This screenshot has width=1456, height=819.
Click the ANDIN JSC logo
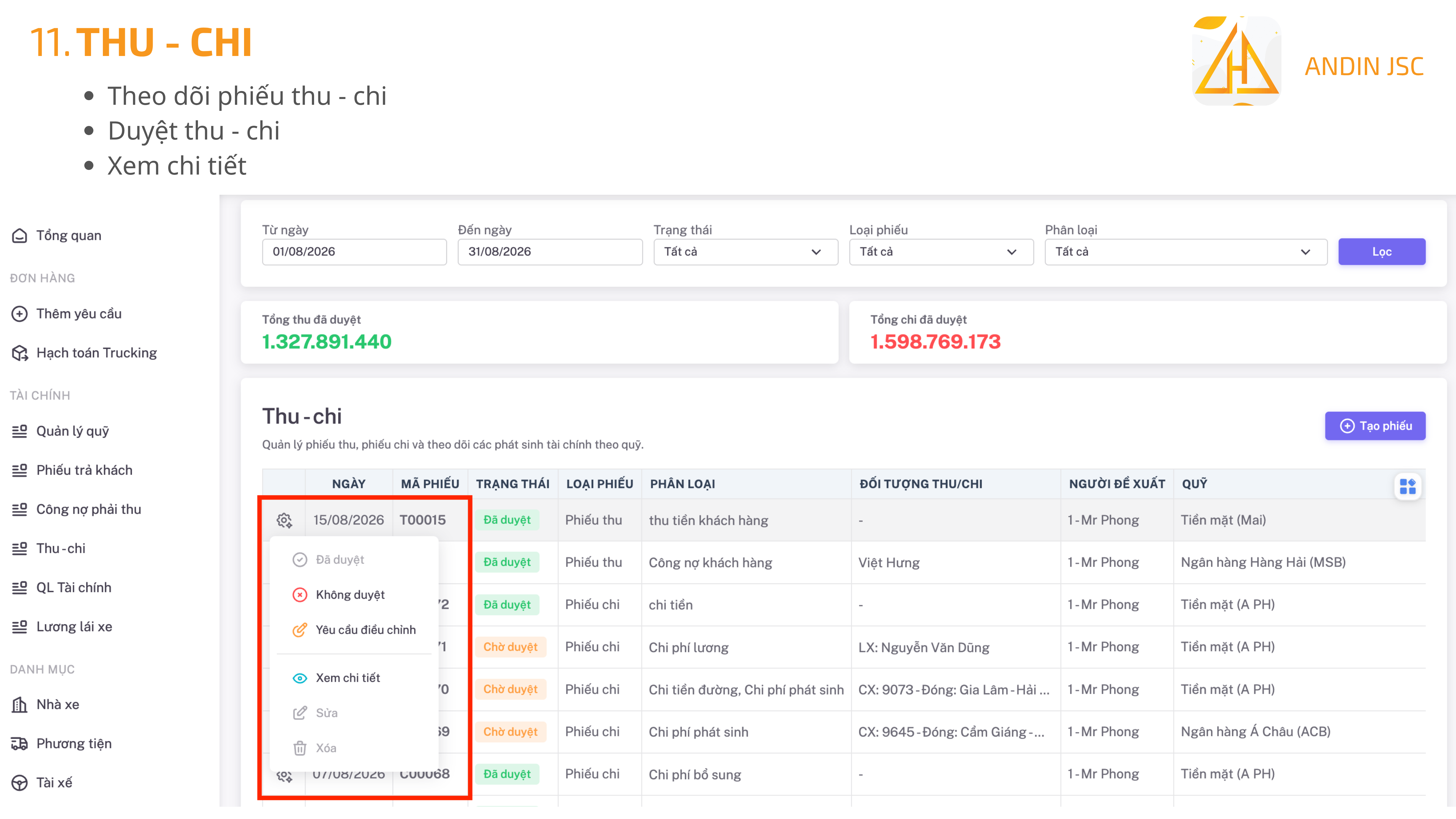pos(1237,60)
